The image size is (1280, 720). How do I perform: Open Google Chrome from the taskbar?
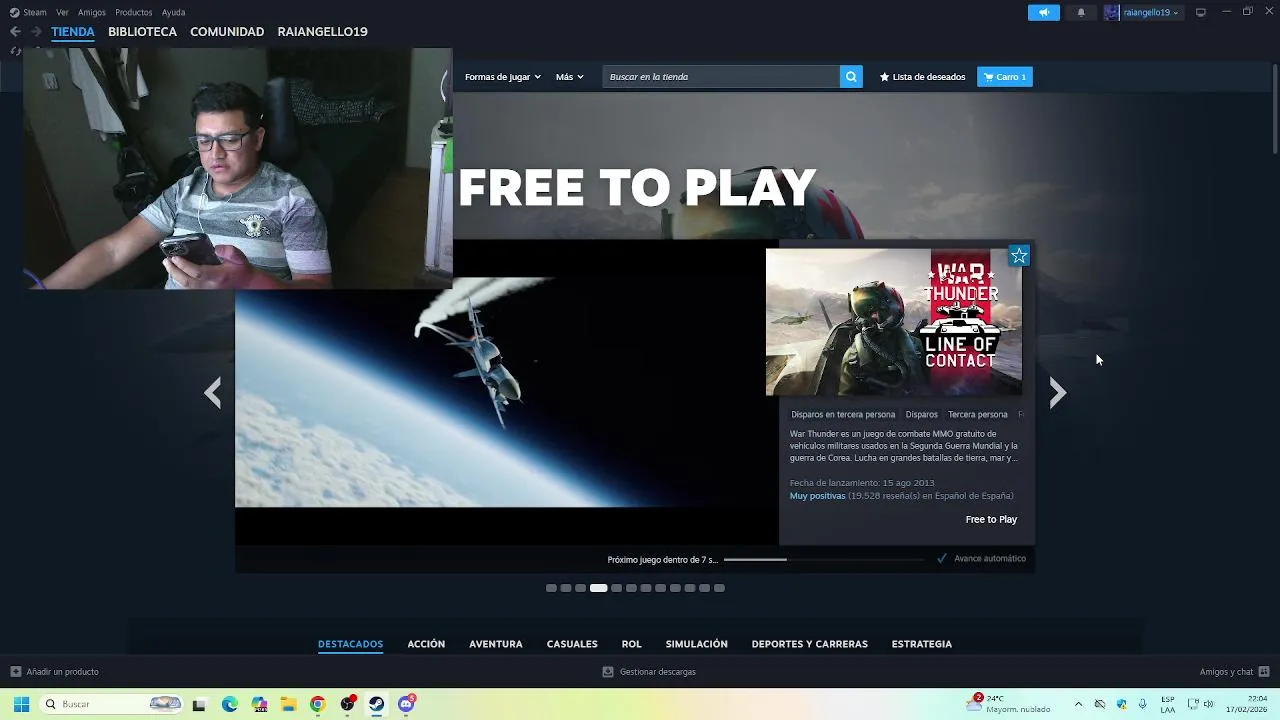[317, 704]
